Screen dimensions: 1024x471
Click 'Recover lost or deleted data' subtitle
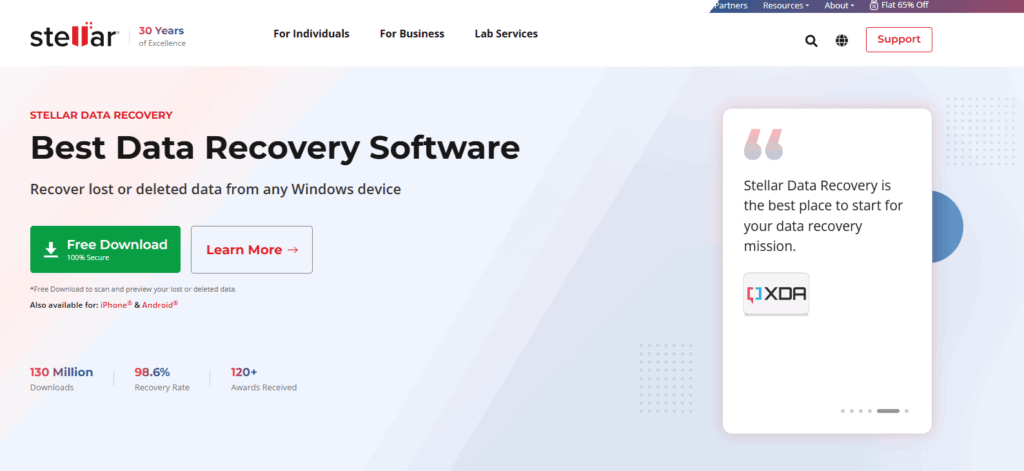[x=216, y=189]
